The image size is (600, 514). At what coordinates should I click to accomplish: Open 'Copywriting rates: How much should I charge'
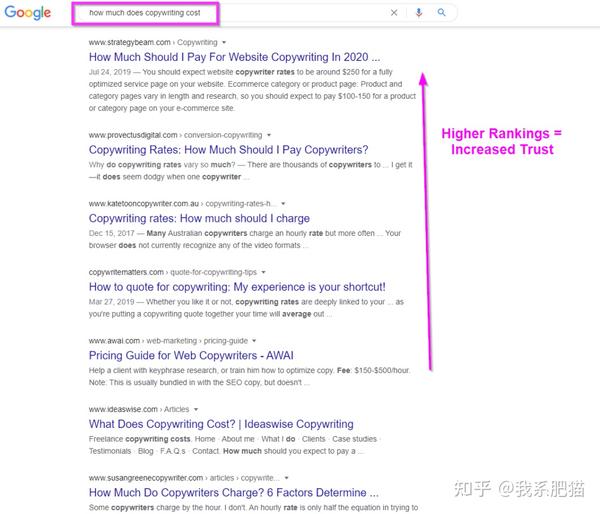[199, 218]
